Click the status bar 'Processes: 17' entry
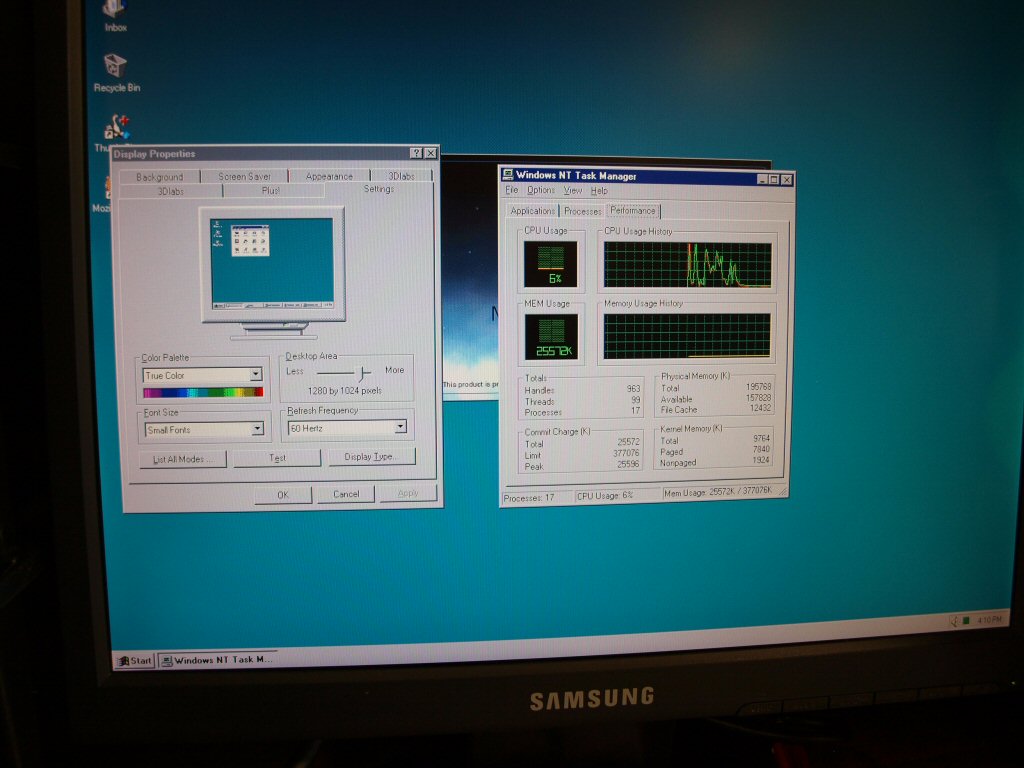 [537, 498]
